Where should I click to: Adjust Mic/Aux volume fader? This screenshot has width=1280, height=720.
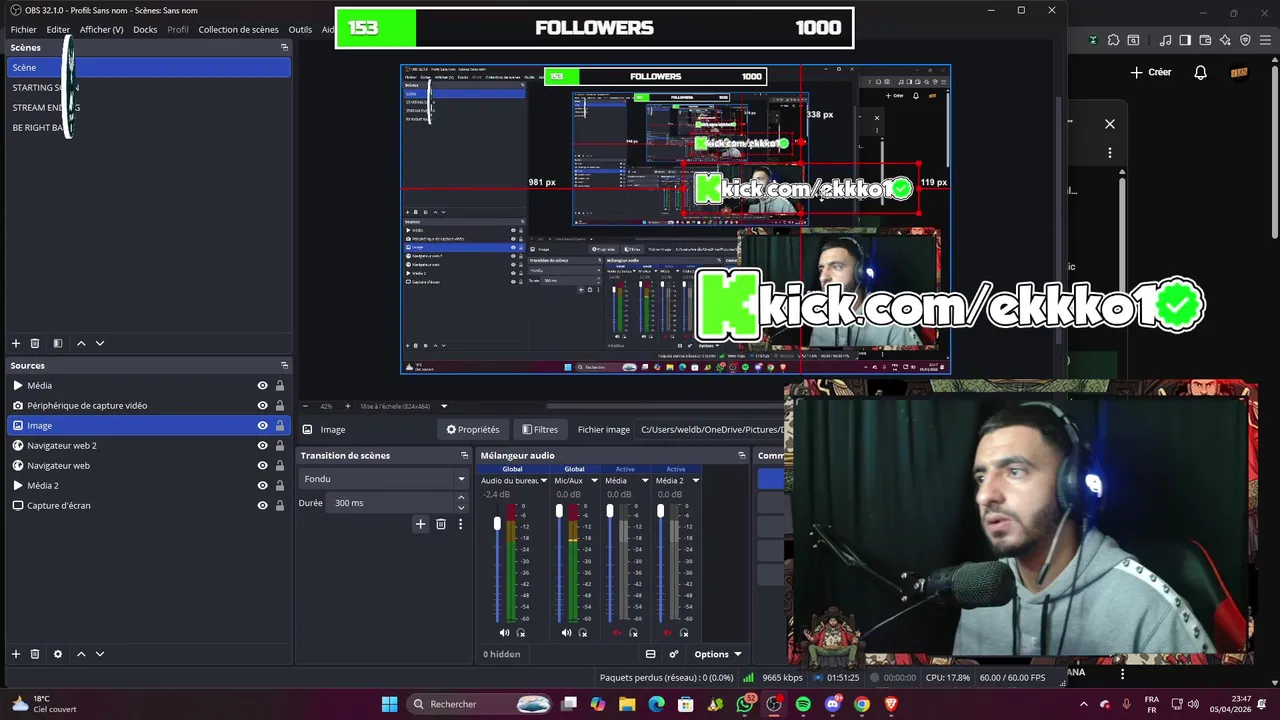pos(559,511)
